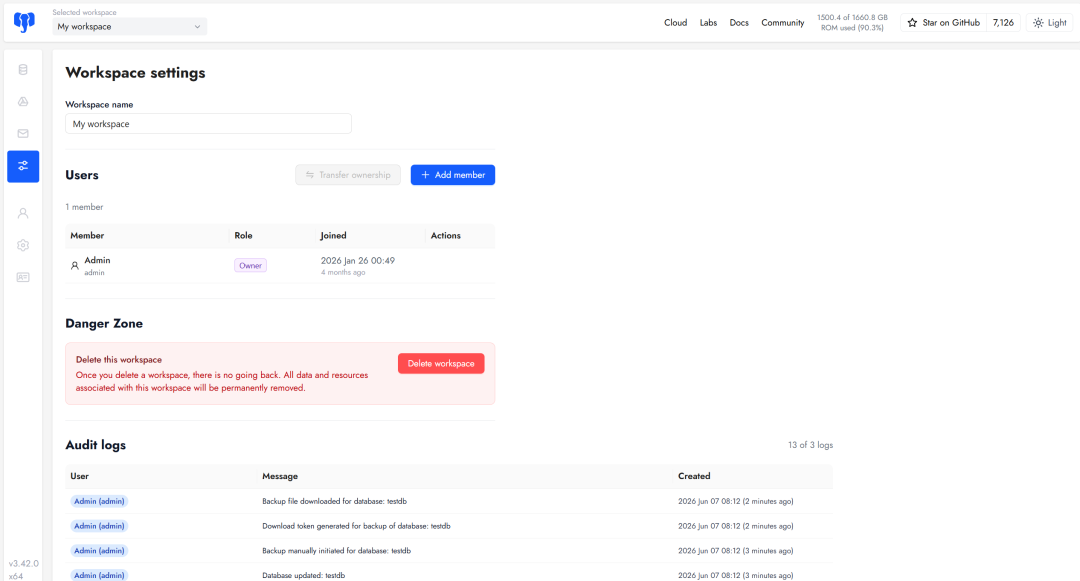Click the ROM used storage indicator
The height and width of the screenshot is (581, 1080).
click(852, 23)
